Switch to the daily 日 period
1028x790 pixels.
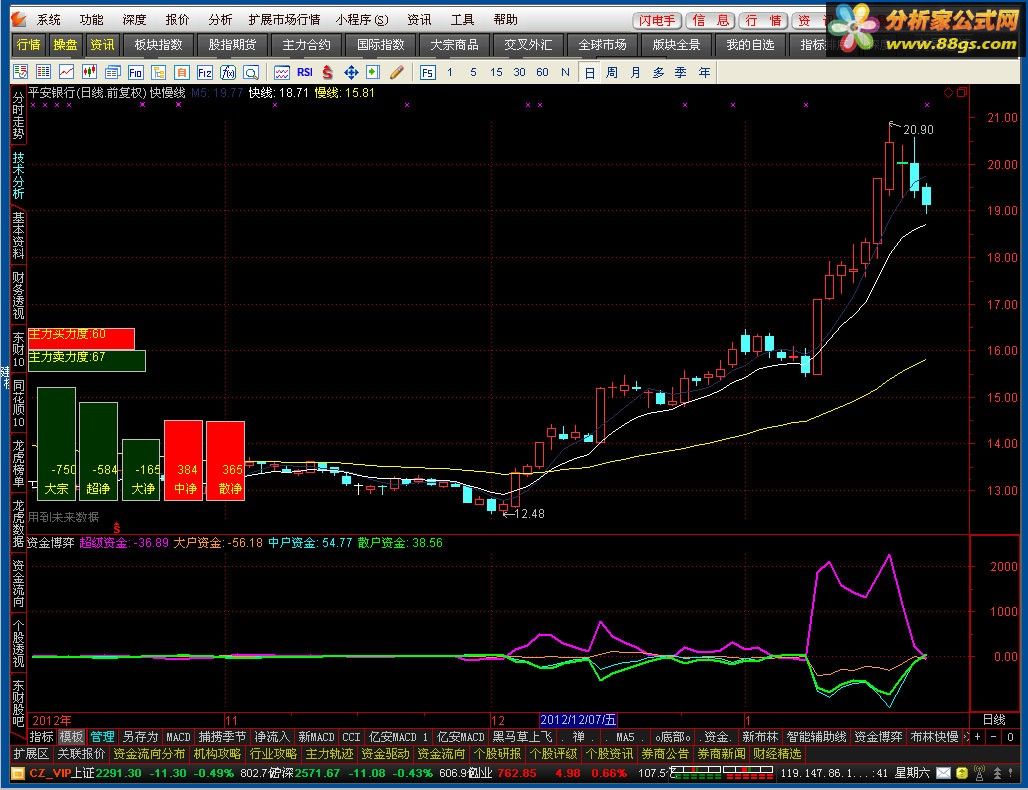click(589, 72)
